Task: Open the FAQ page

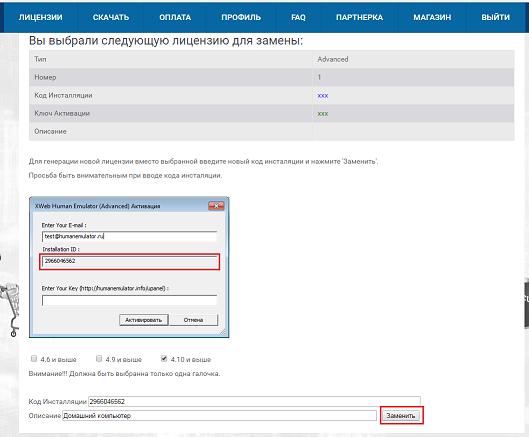Action: [x=298, y=17]
